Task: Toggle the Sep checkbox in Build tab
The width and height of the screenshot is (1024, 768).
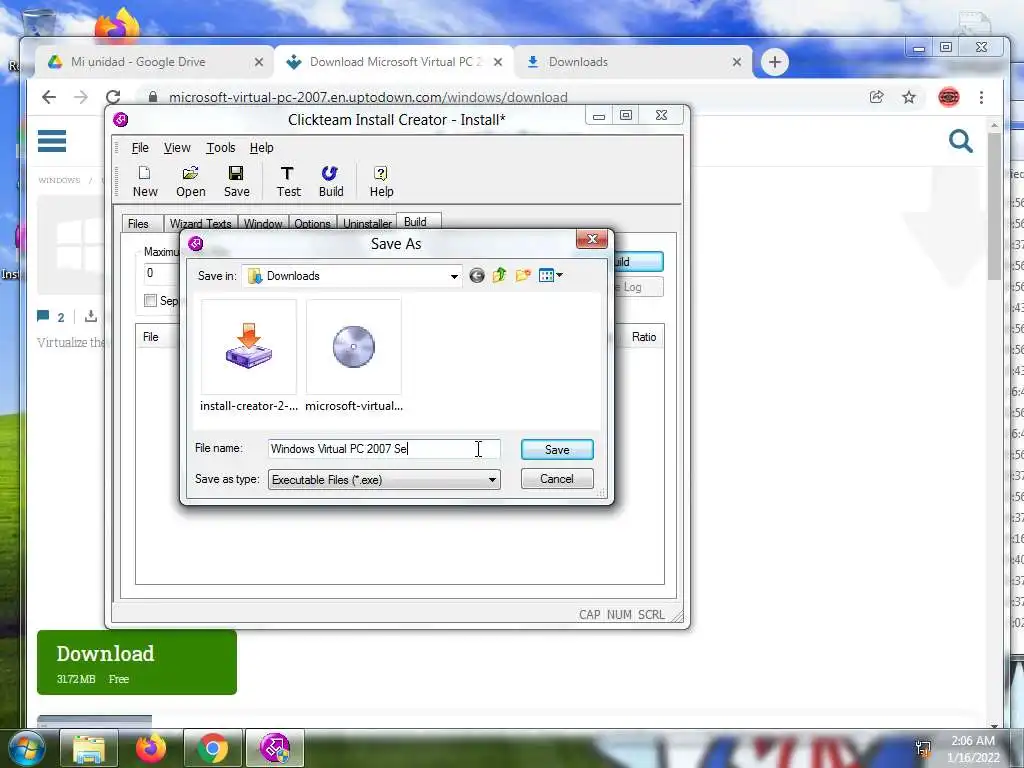Action: click(150, 300)
